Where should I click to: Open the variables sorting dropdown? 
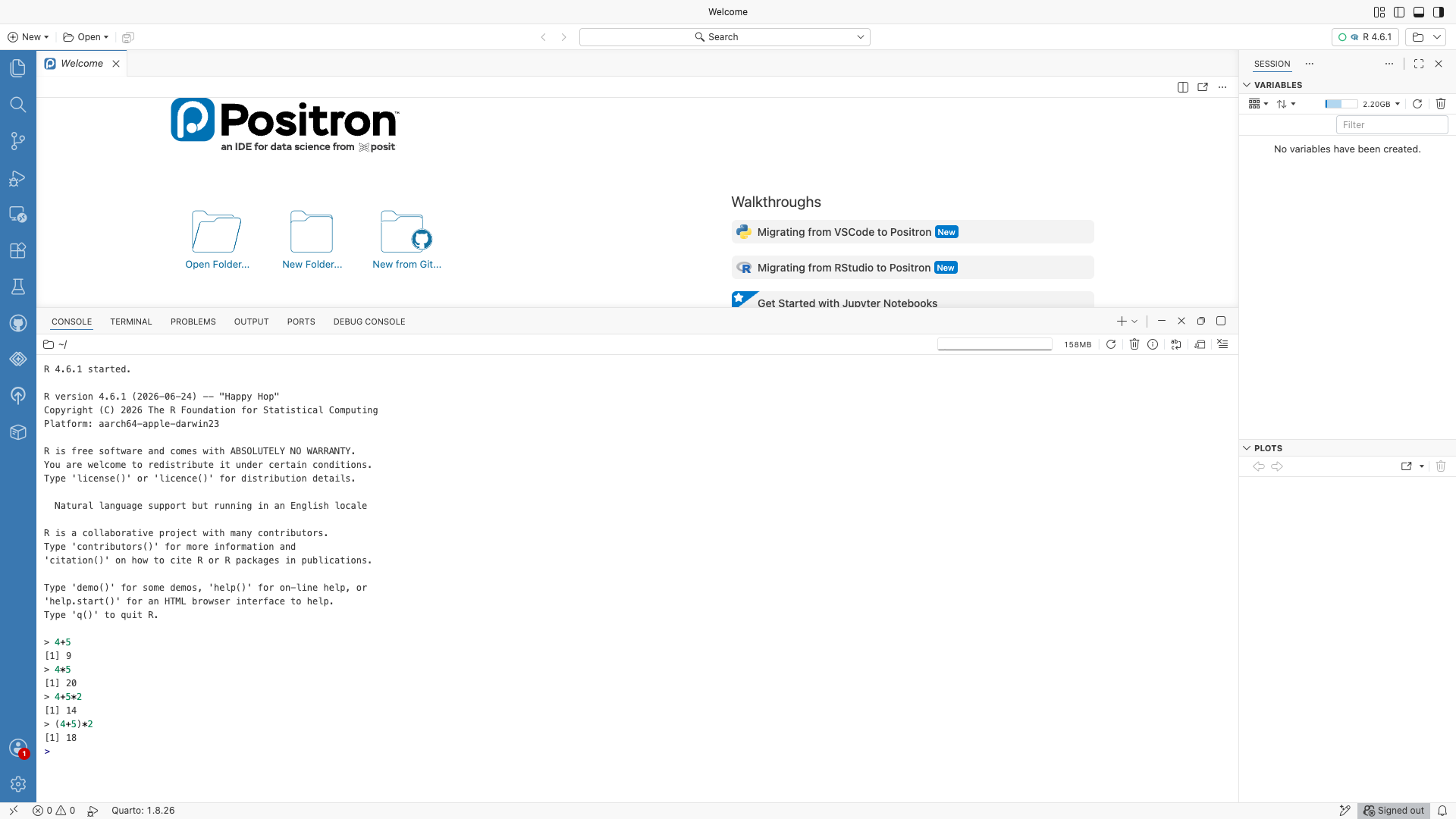point(1286,104)
